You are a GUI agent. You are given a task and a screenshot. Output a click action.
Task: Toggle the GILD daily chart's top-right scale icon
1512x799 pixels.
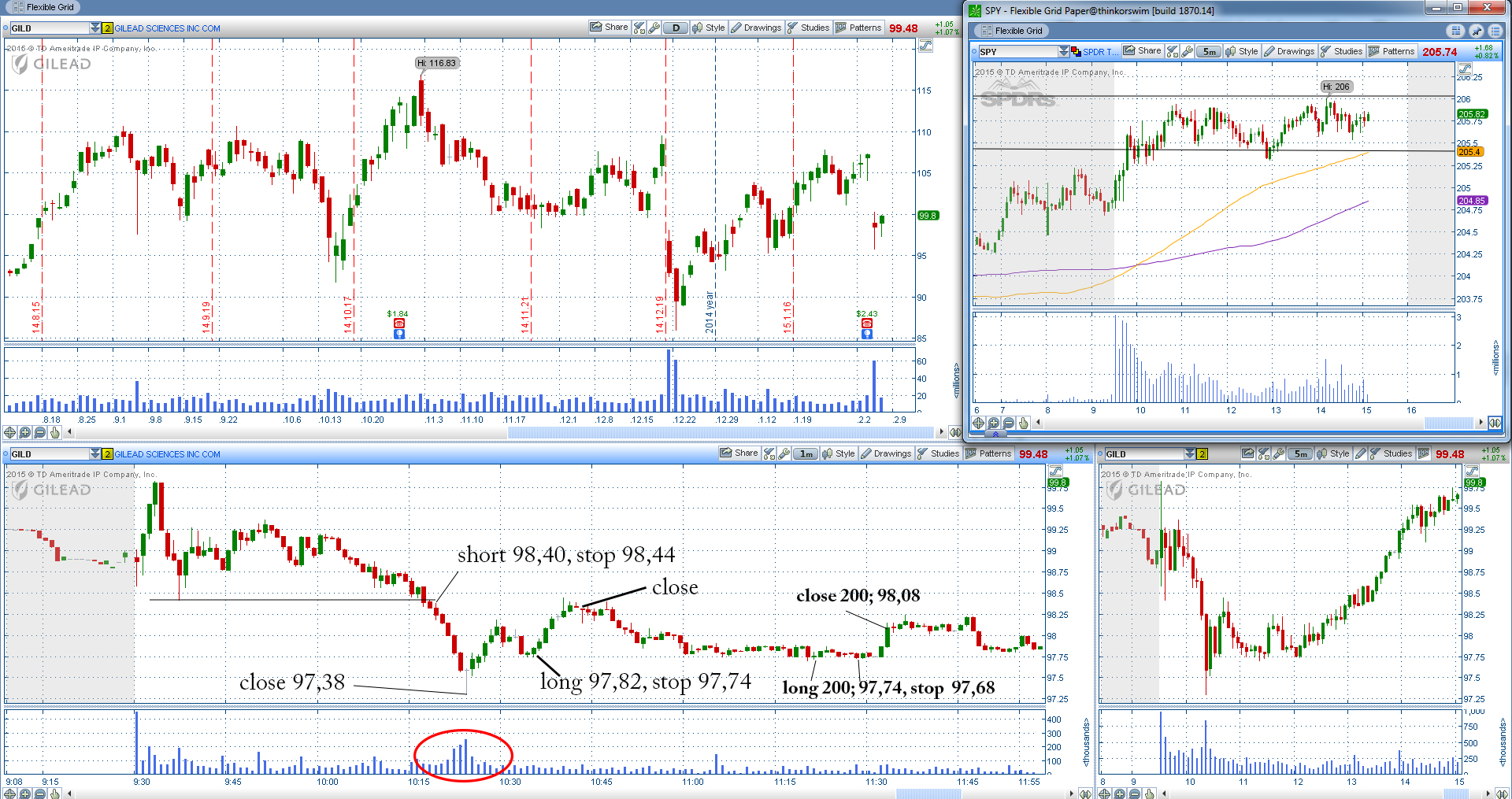click(x=926, y=46)
